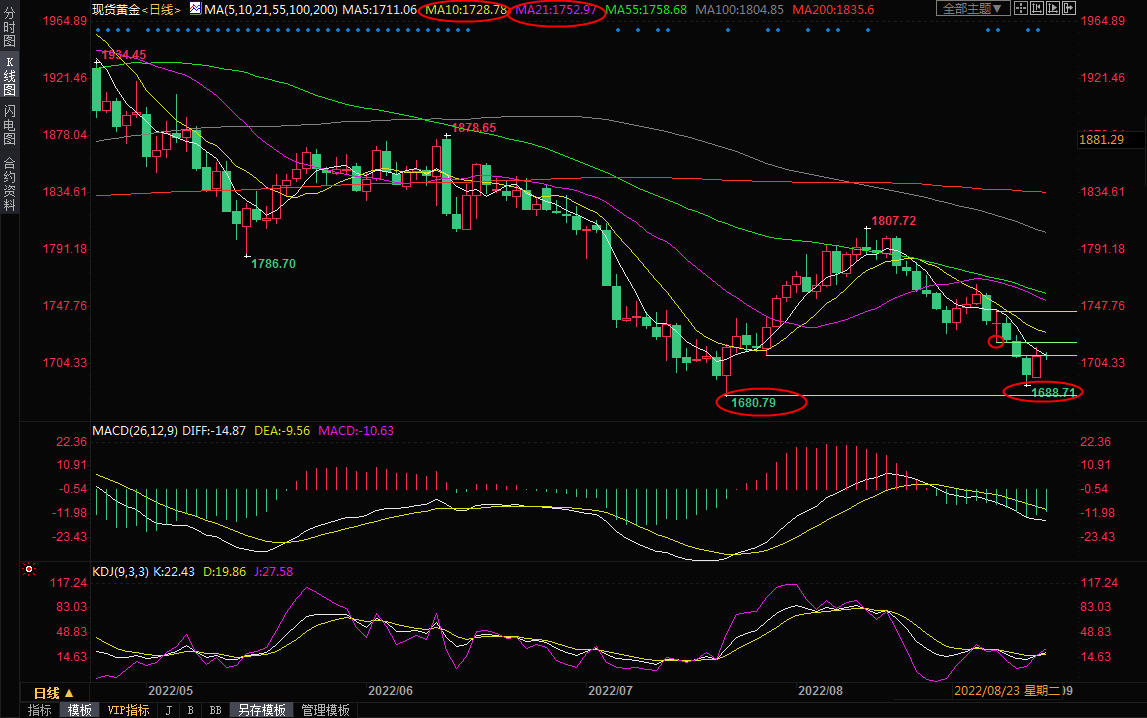Image resolution: width=1147 pixels, height=718 pixels.
Task: Click the J shortcut button in bottom bar
Action: click(168, 710)
